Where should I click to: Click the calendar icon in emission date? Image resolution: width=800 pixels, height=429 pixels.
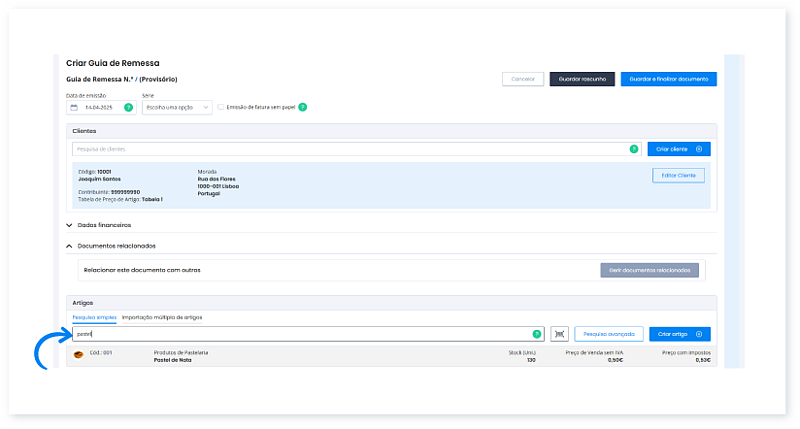74,107
